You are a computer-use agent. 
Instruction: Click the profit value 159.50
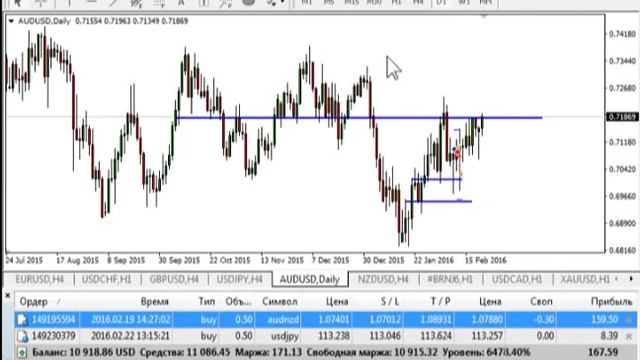click(x=604, y=320)
